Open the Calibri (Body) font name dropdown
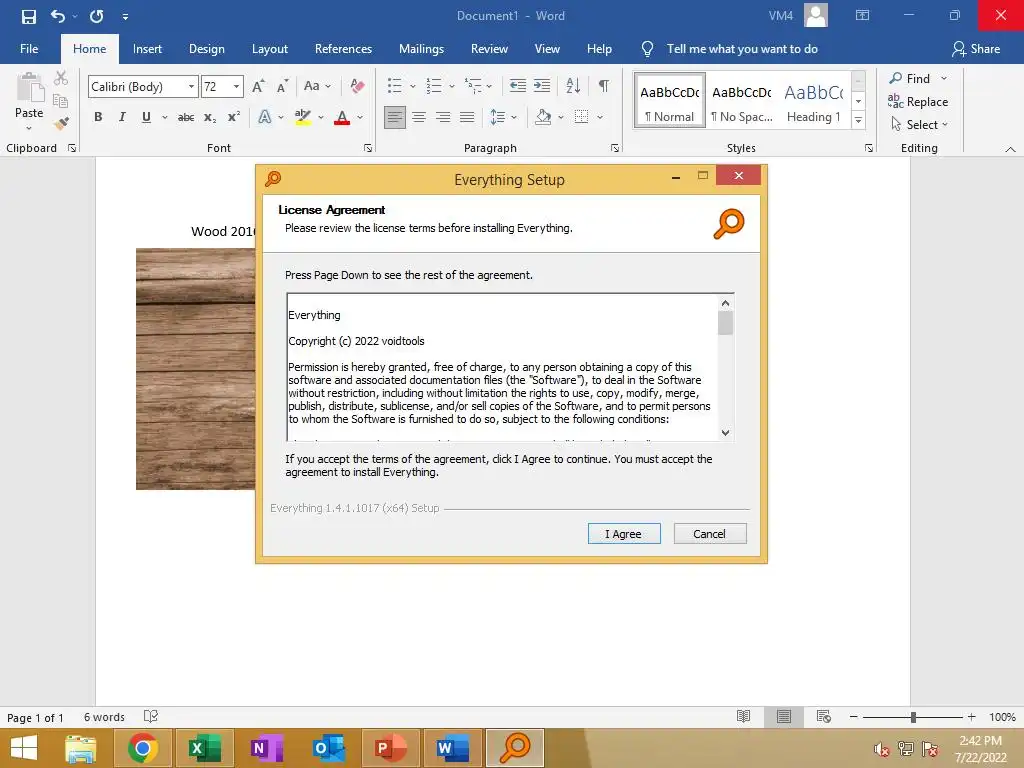Image resolution: width=1024 pixels, height=768 pixels. (191, 86)
